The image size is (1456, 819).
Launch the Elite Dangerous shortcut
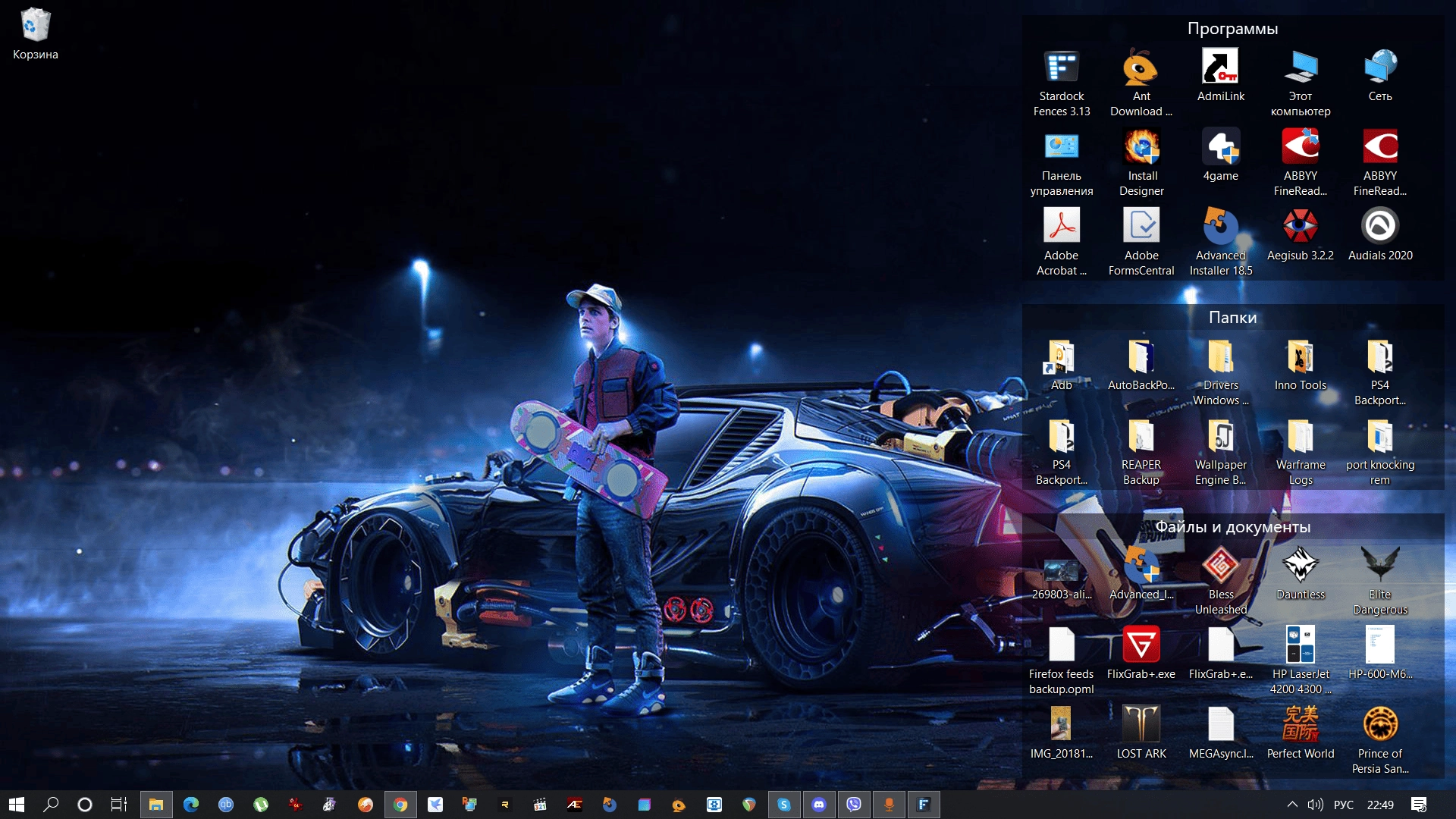click(1380, 582)
